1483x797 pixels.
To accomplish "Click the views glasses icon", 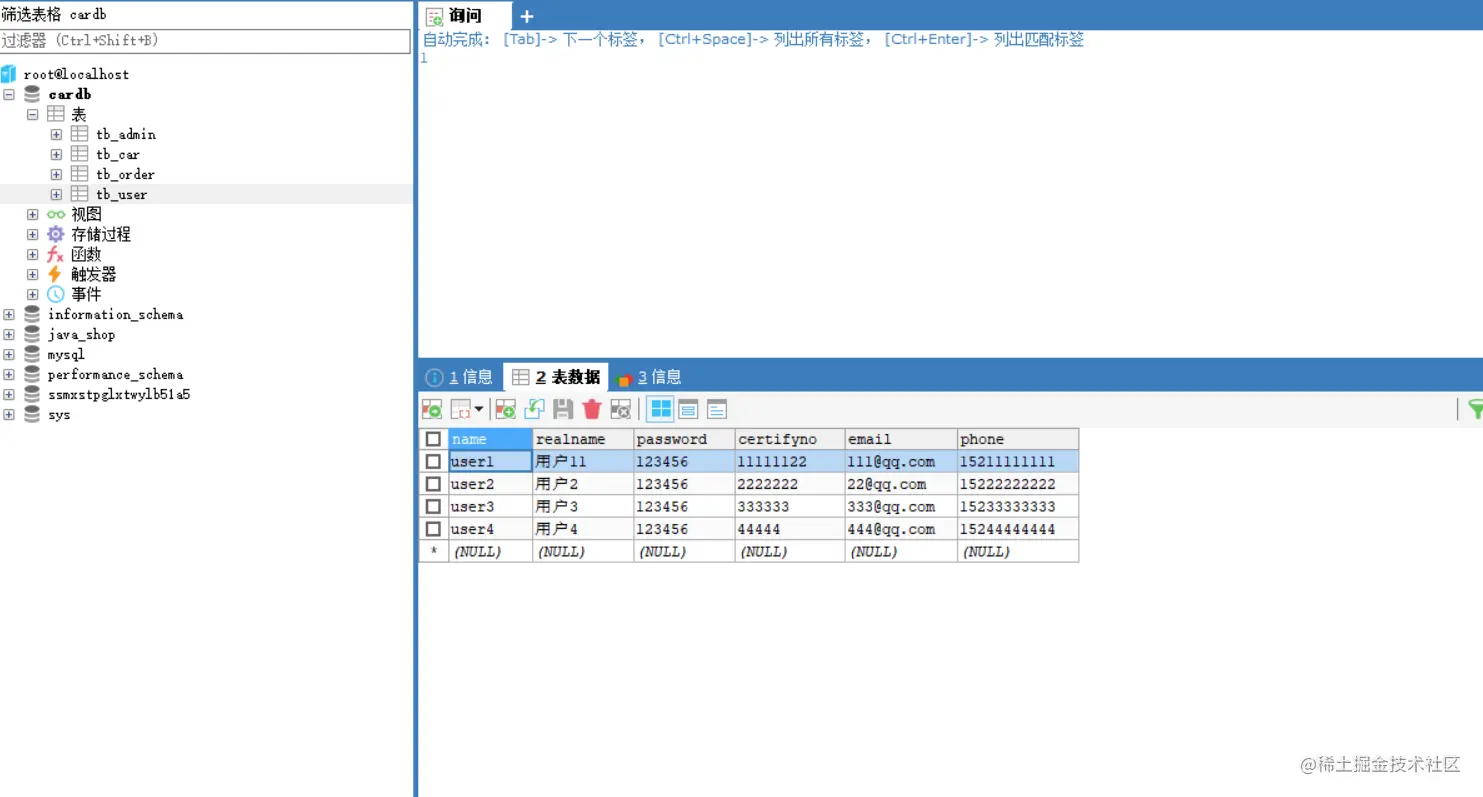I will tap(56, 214).
